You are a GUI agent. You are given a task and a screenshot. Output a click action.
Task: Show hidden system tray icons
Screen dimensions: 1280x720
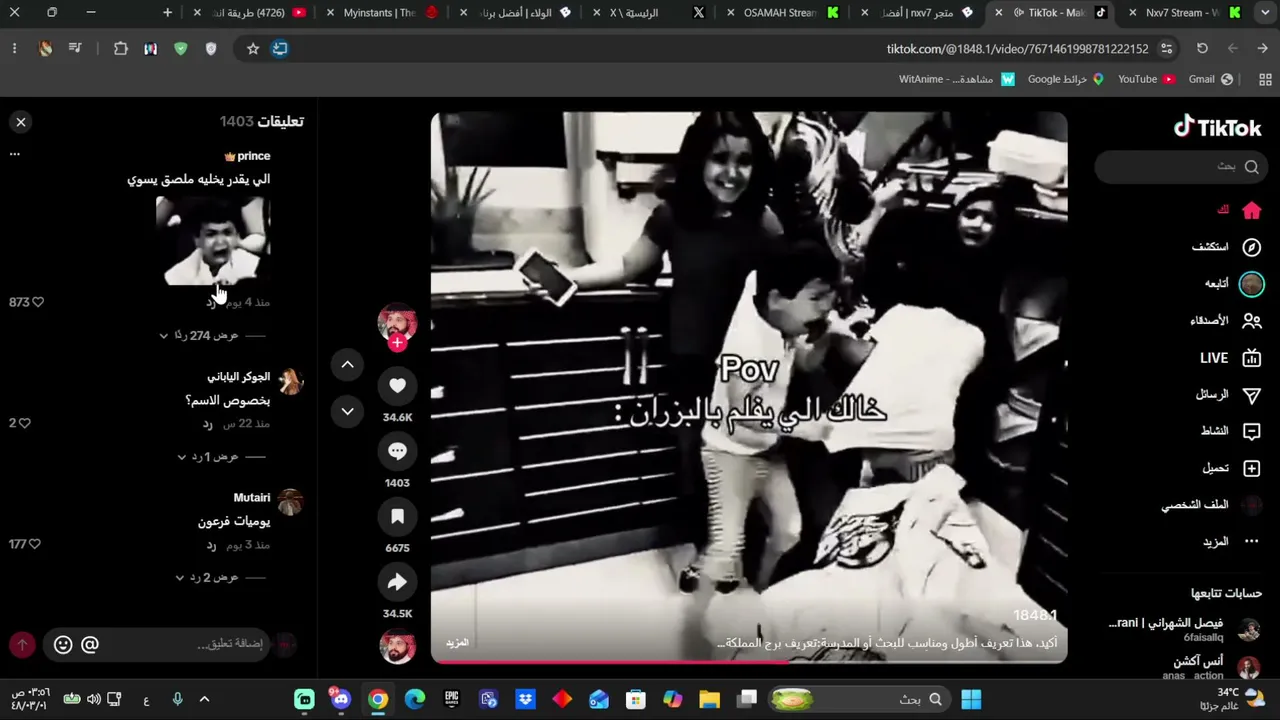[x=204, y=699]
